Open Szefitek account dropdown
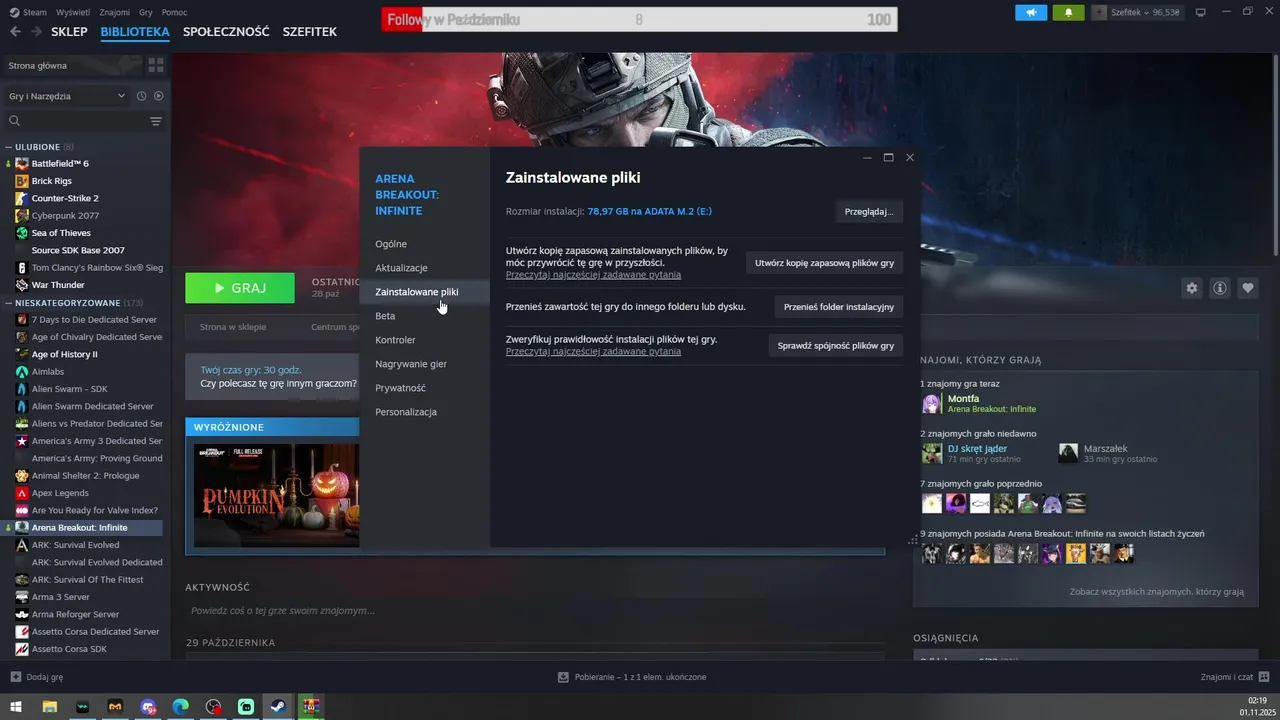The width and height of the screenshot is (1280, 720). click(x=1135, y=12)
